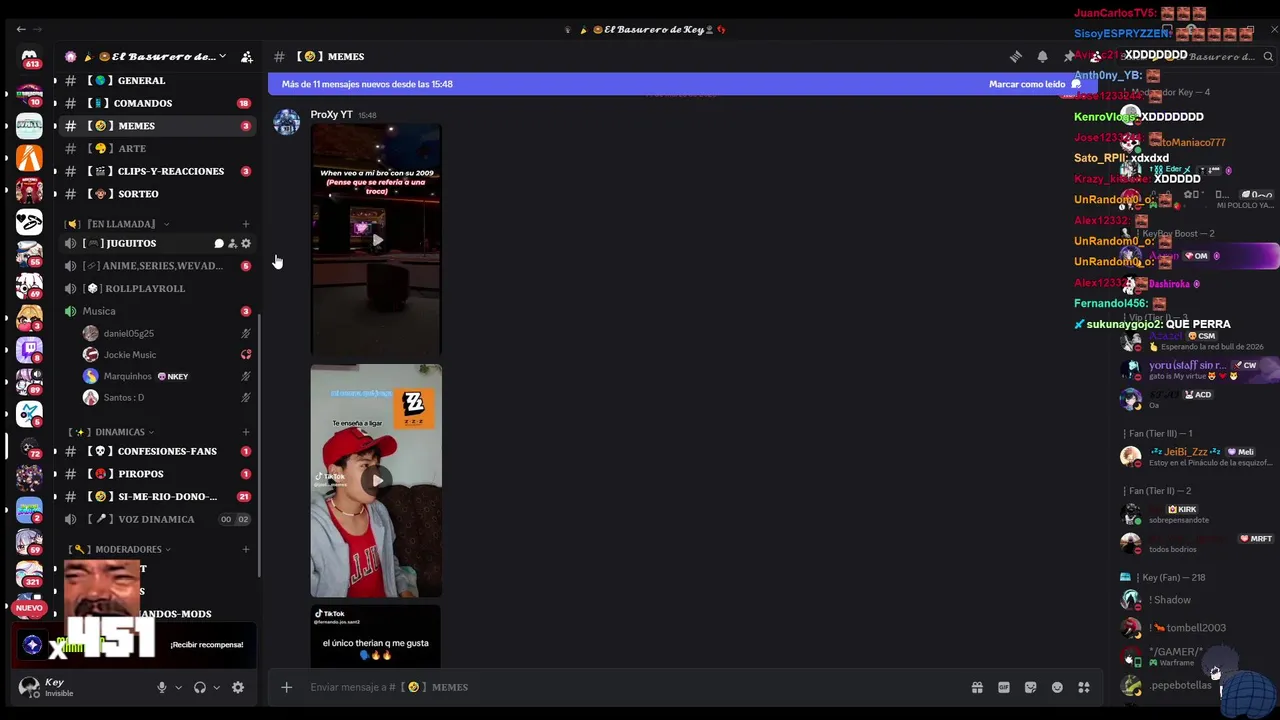Click Musica voice channel
The width and height of the screenshot is (1280, 720).
click(157, 311)
